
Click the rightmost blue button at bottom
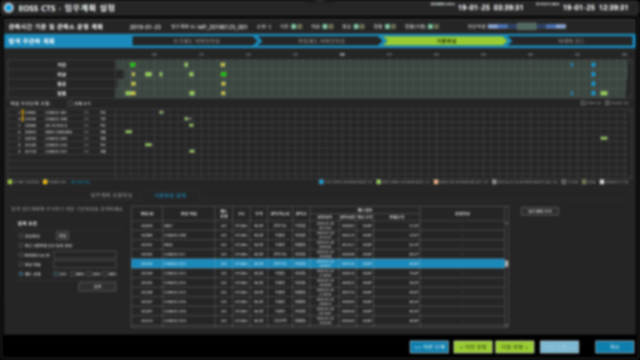(x=614, y=347)
